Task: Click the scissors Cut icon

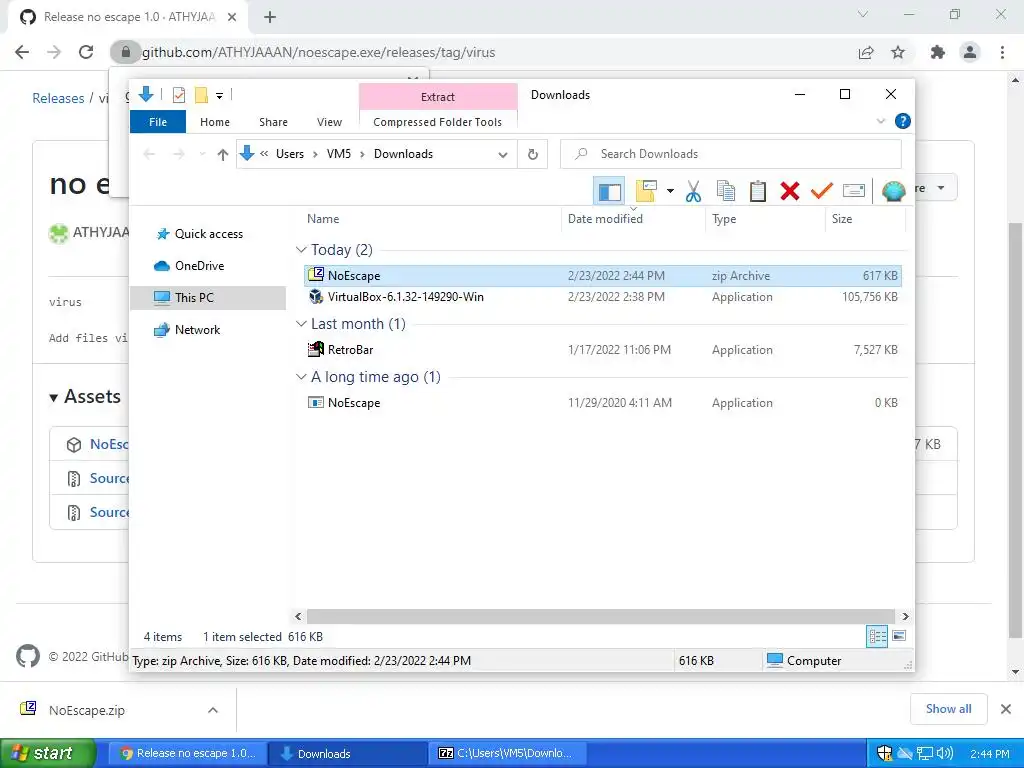Action: tap(694, 191)
